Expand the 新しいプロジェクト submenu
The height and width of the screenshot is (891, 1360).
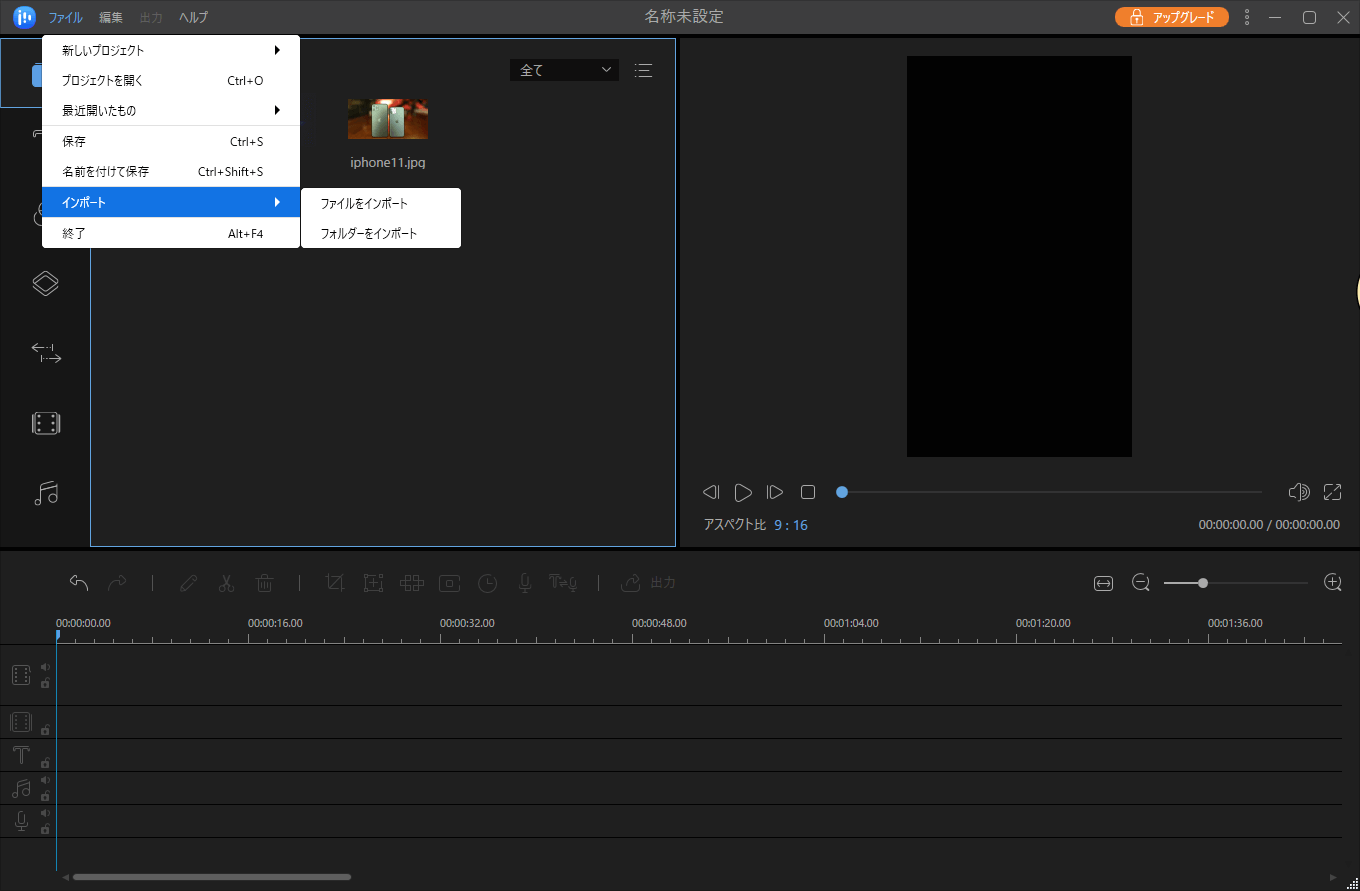[171, 50]
